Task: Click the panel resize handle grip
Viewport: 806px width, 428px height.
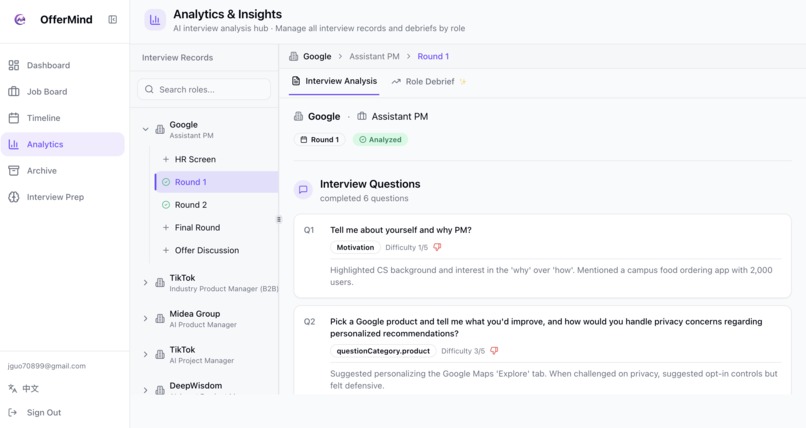Action: tap(279, 219)
